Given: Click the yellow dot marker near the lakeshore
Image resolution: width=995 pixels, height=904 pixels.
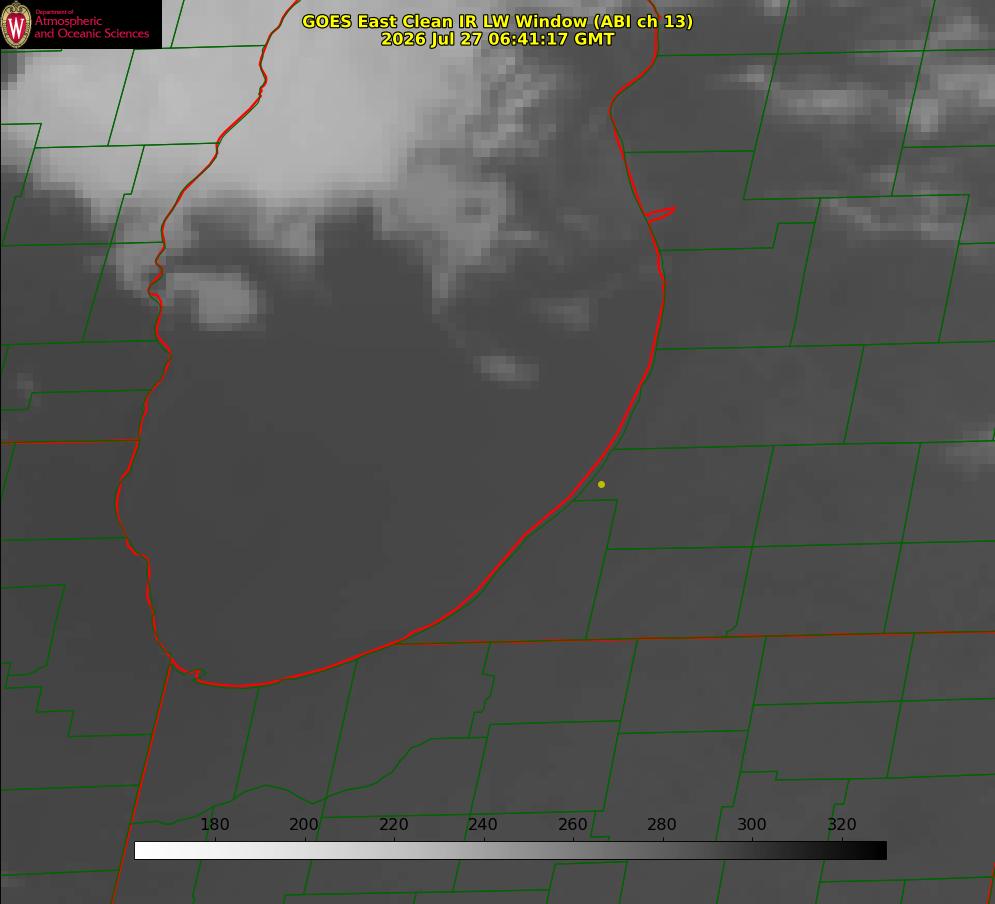Looking at the screenshot, I should click(x=601, y=484).
